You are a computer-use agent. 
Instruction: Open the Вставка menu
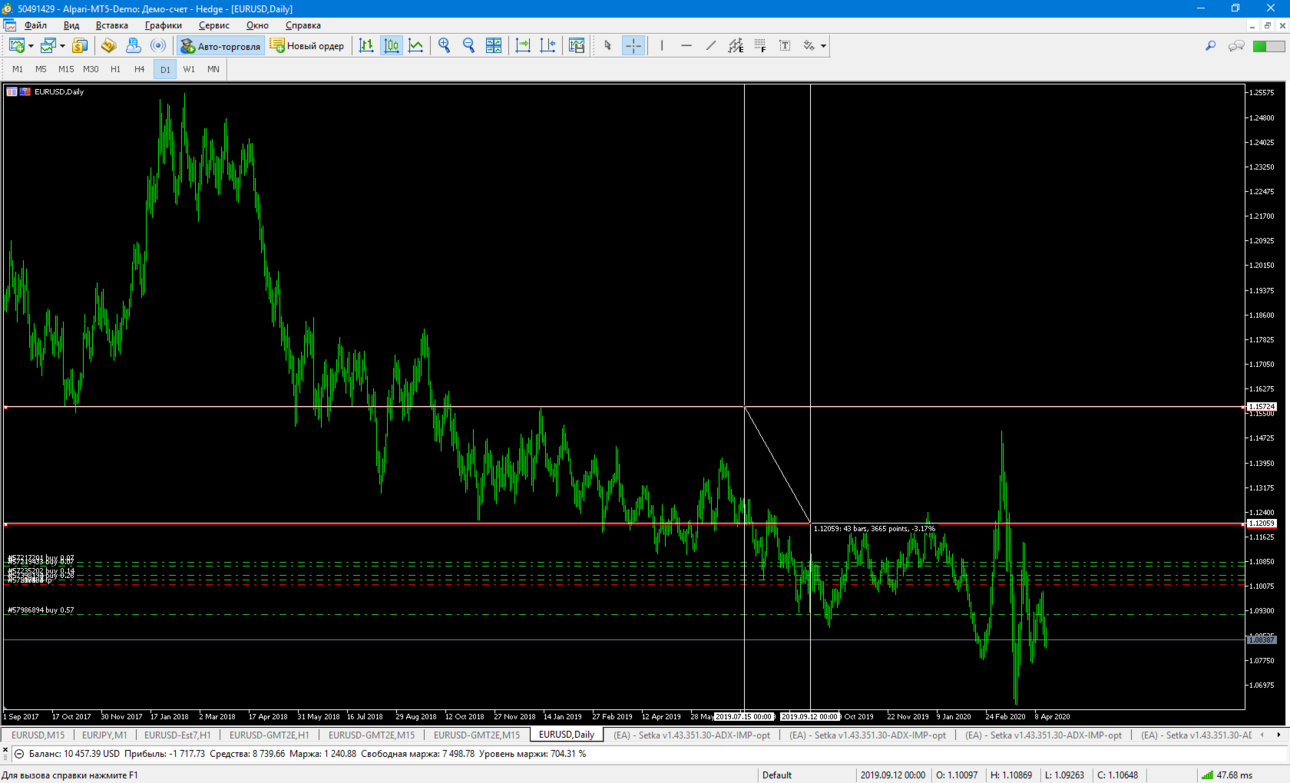pos(112,25)
